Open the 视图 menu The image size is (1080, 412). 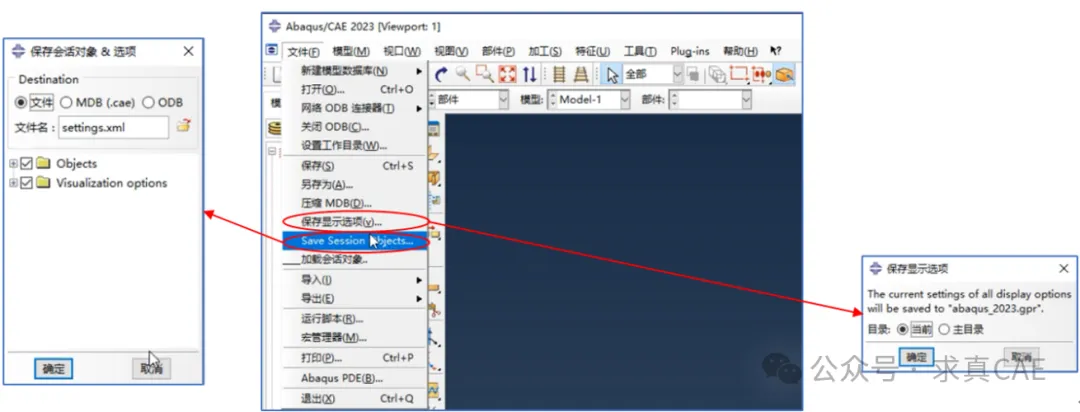(451, 52)
